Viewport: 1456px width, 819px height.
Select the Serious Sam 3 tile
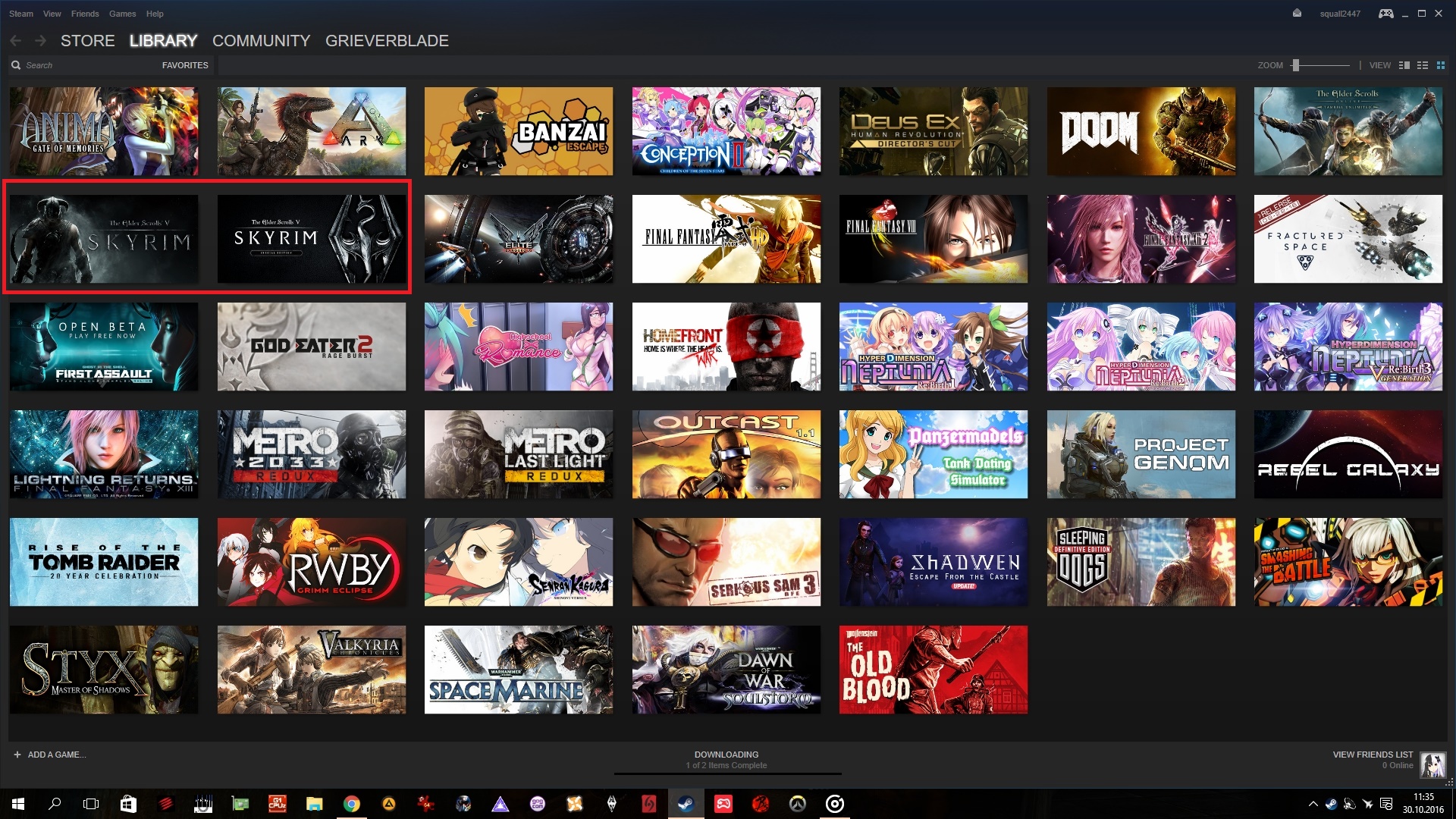[726, 562]
